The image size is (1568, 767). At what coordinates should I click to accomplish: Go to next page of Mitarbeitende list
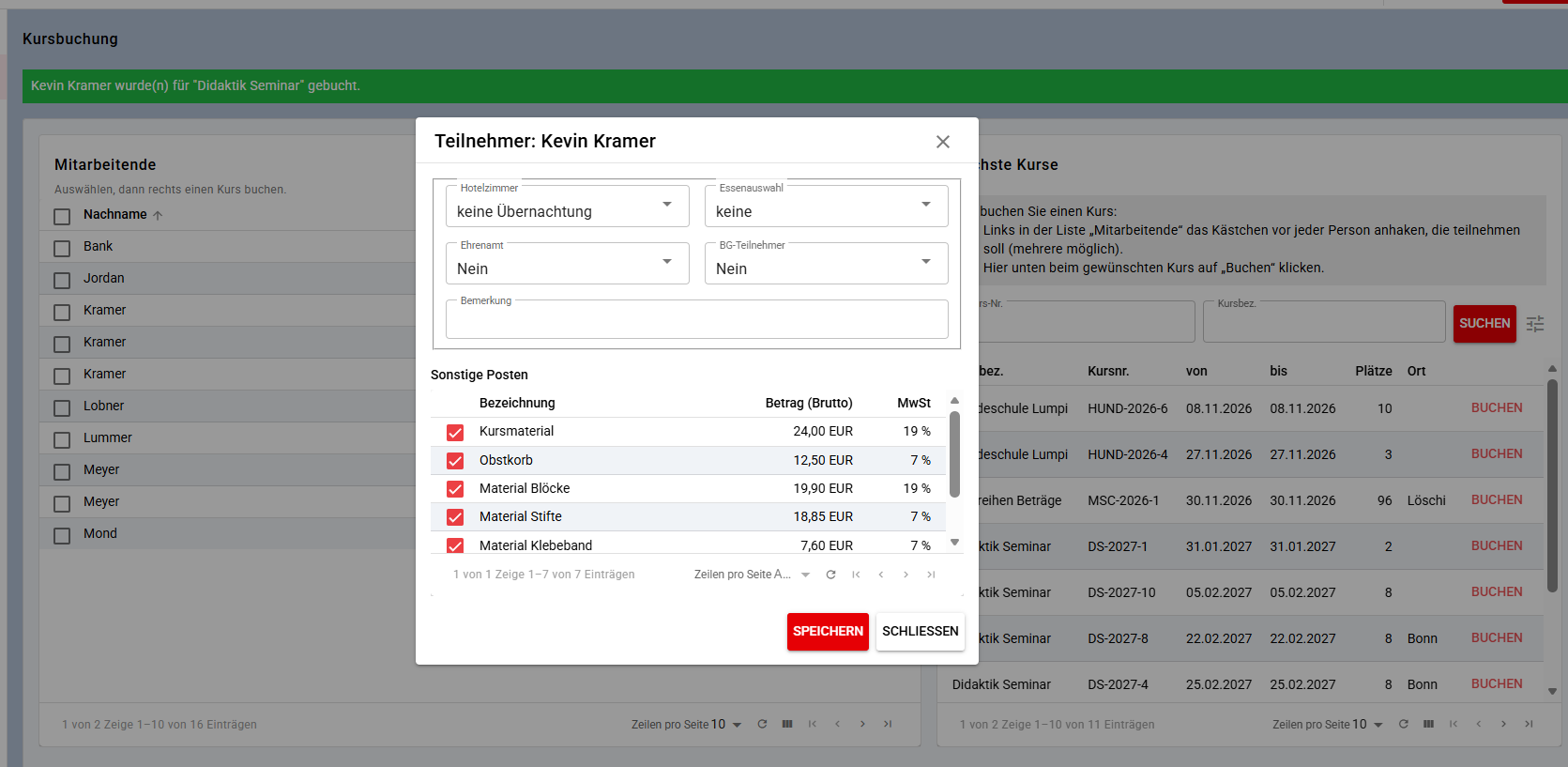click(862, 724)
